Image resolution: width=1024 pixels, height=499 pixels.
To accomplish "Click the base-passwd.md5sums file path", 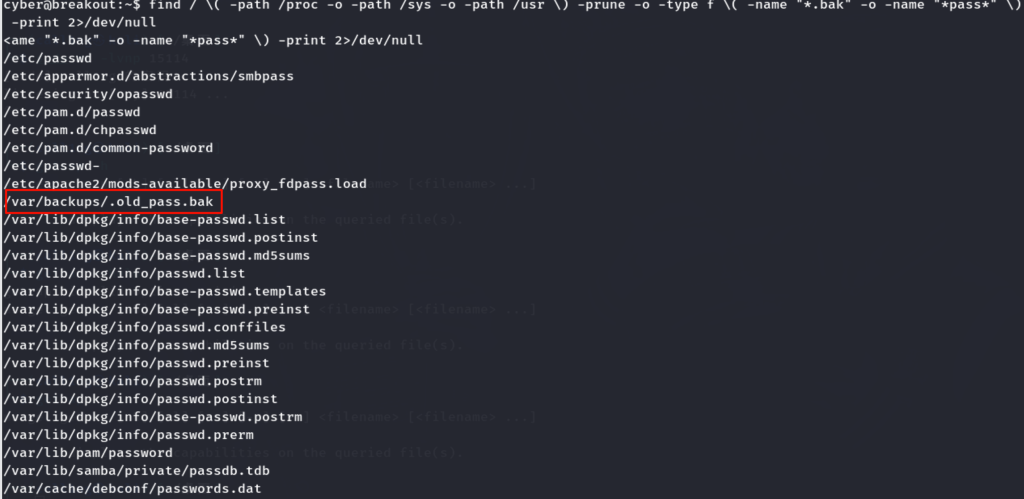I will coord(157,255).
